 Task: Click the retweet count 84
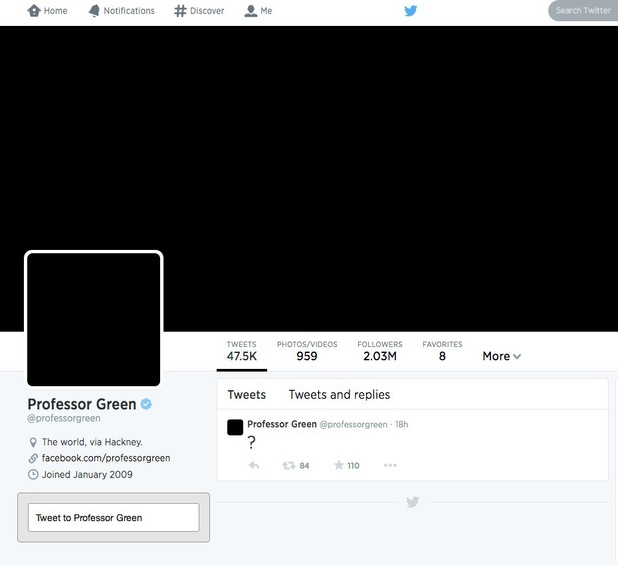304,466
